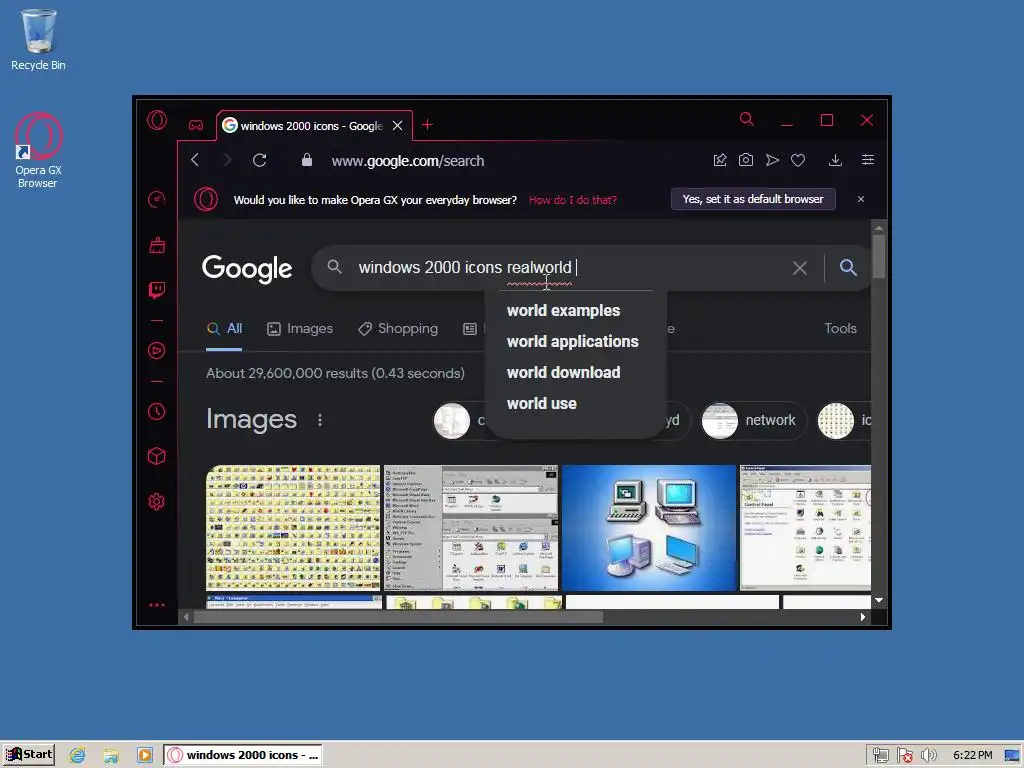Switch to the Shopping search tab
The height and width of the screenshot is (768, 1024).
(398, 328)
